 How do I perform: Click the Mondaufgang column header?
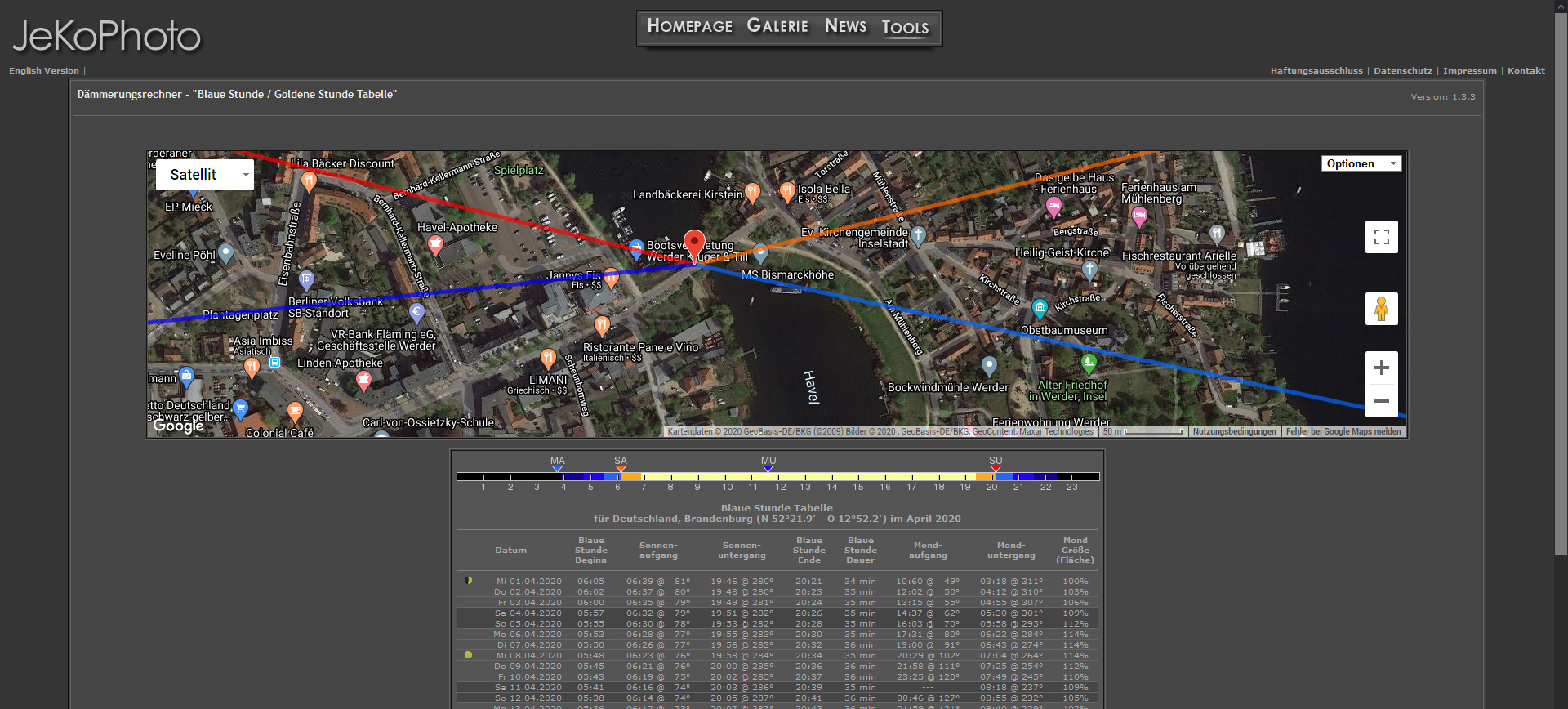(x=929, y=551)
